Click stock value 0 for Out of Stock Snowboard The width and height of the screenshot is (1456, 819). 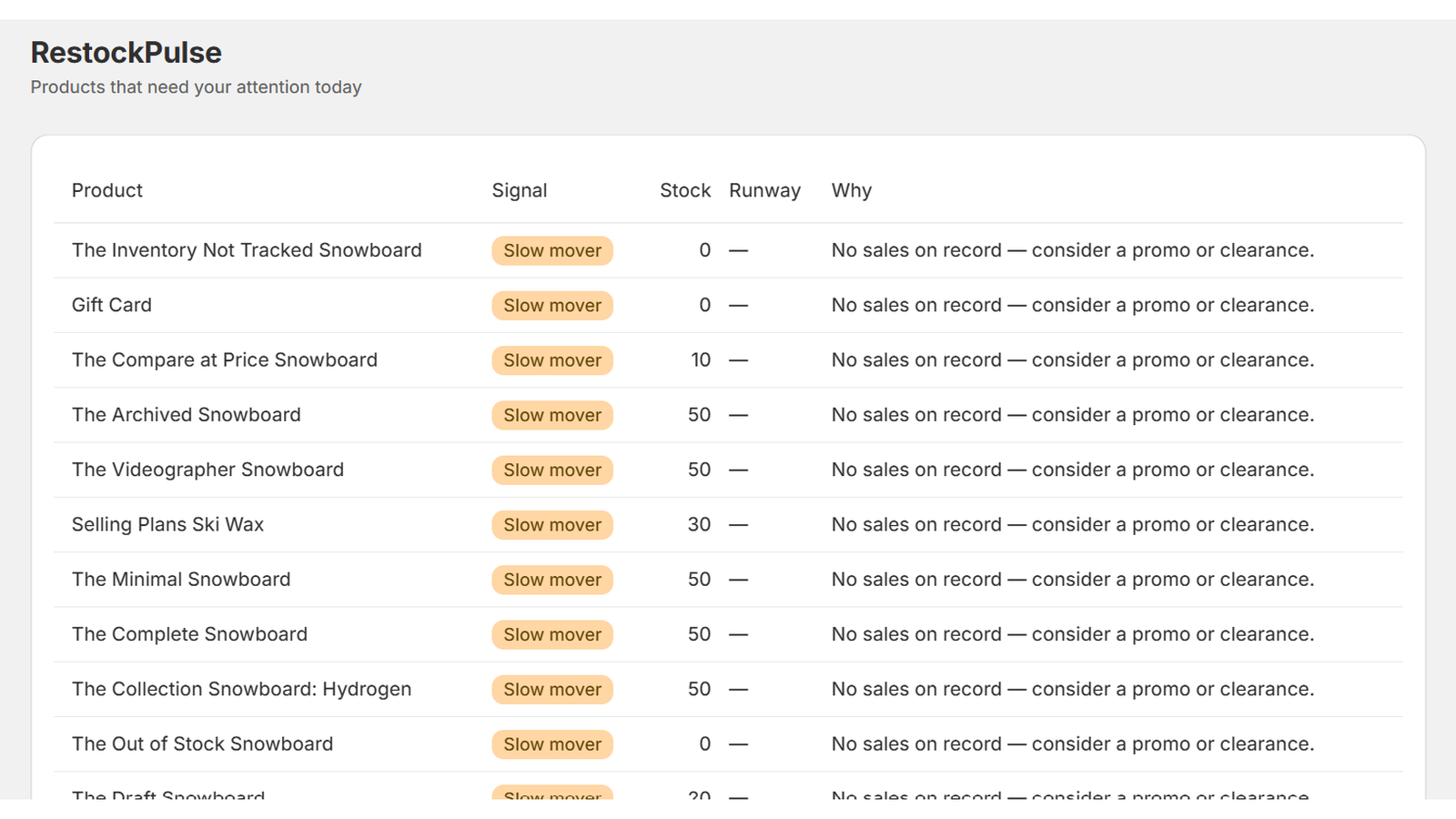point(705,744)
